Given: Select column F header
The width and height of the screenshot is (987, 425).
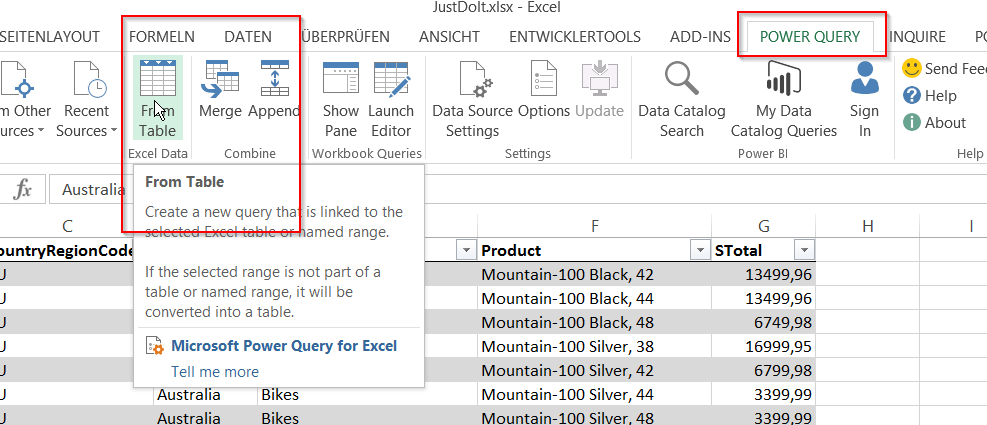Looking at the screenshot, I should (594, 226).
